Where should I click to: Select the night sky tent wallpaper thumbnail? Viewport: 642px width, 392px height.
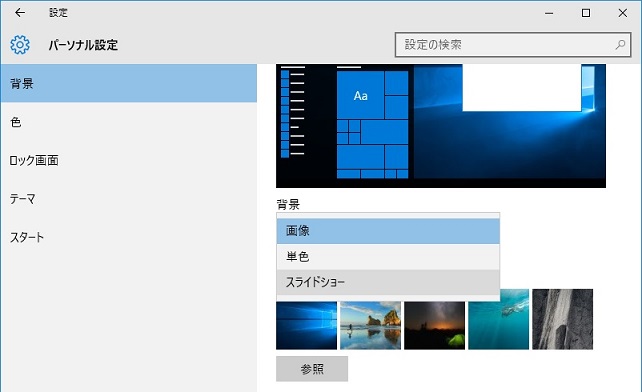(434, 325)
